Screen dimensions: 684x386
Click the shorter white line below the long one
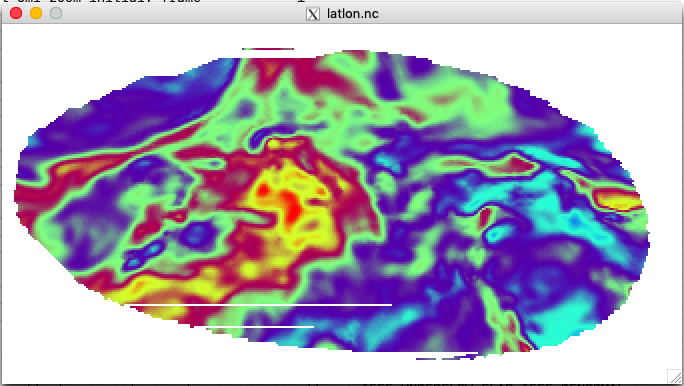click(x=260, y=326)
